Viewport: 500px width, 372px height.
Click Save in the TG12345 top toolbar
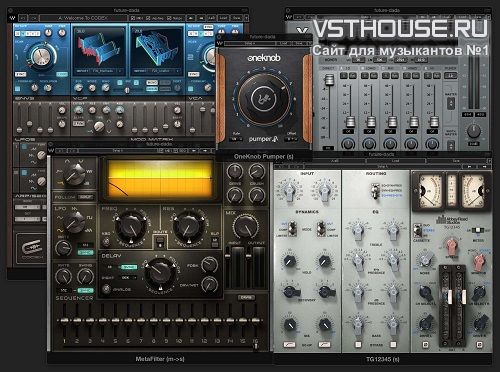coord(456,161)
